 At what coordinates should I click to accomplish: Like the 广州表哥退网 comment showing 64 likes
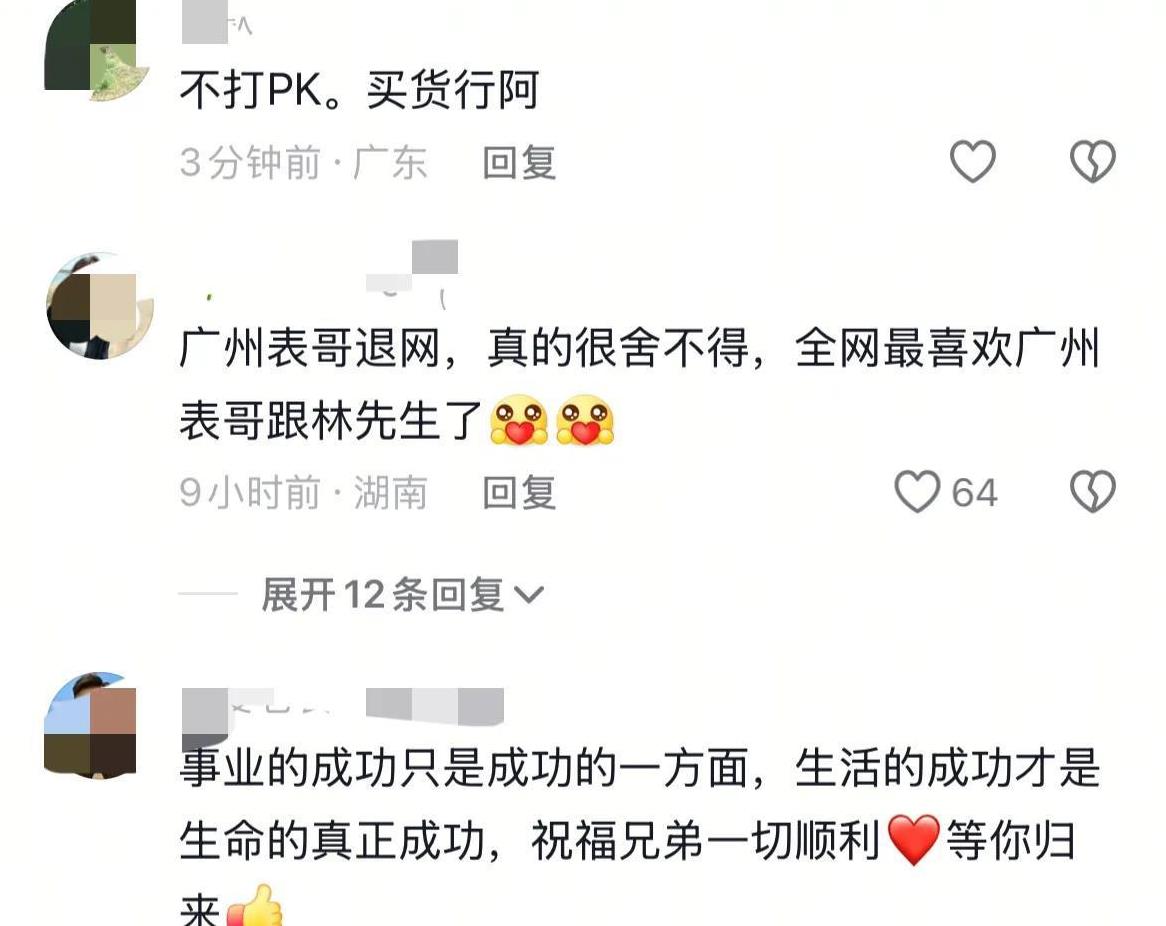[x=917, y=492]
